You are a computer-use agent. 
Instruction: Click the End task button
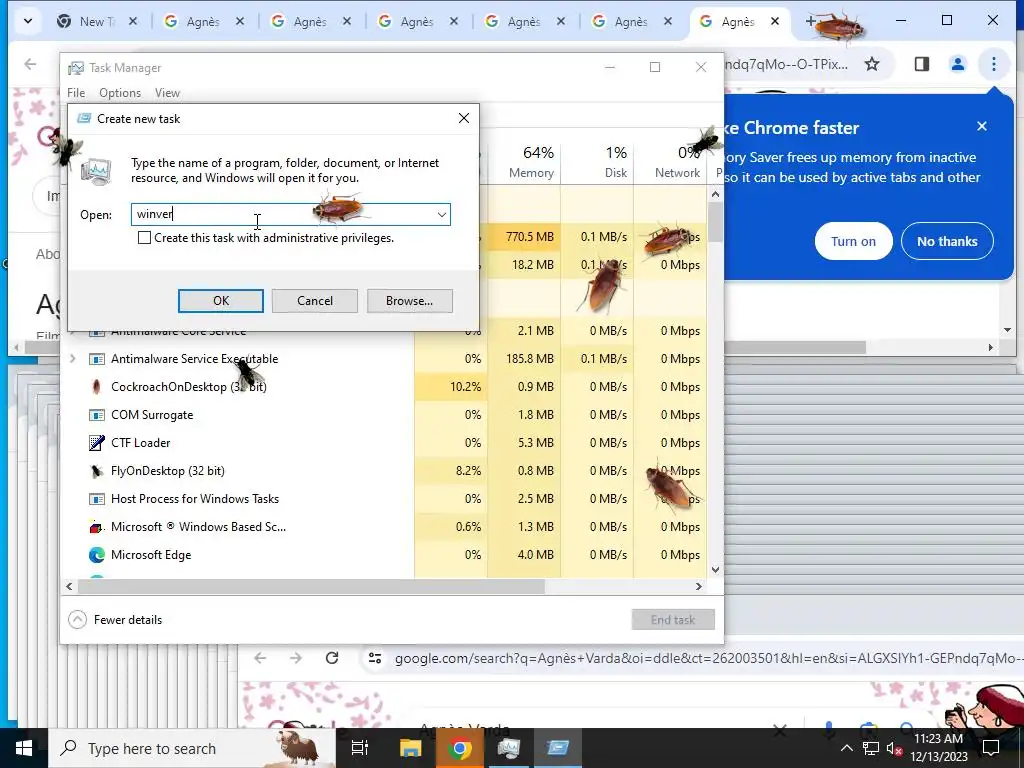pyautogui.click(x=673, y=620)
